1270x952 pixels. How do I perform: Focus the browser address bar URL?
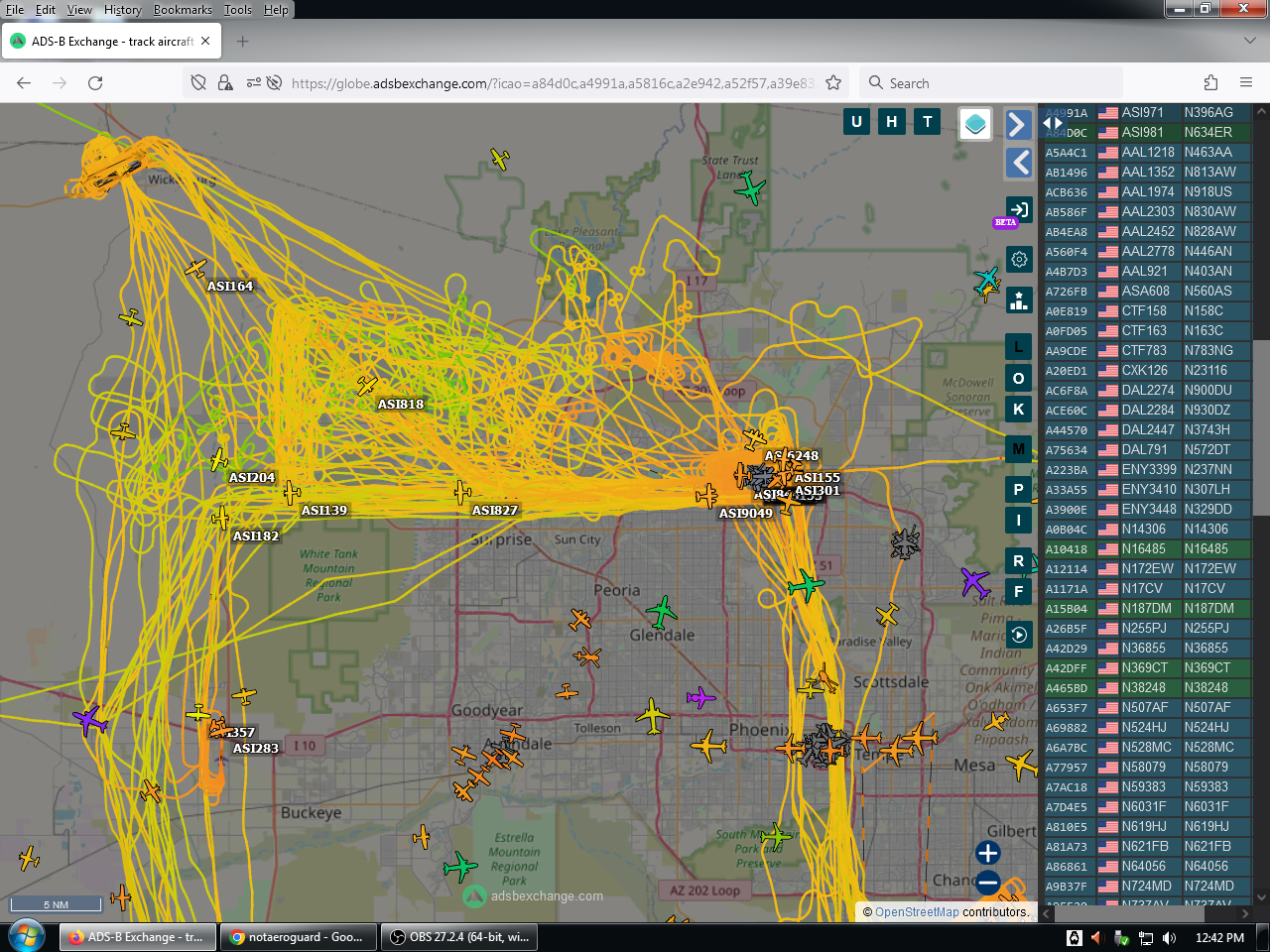(552, 83)
